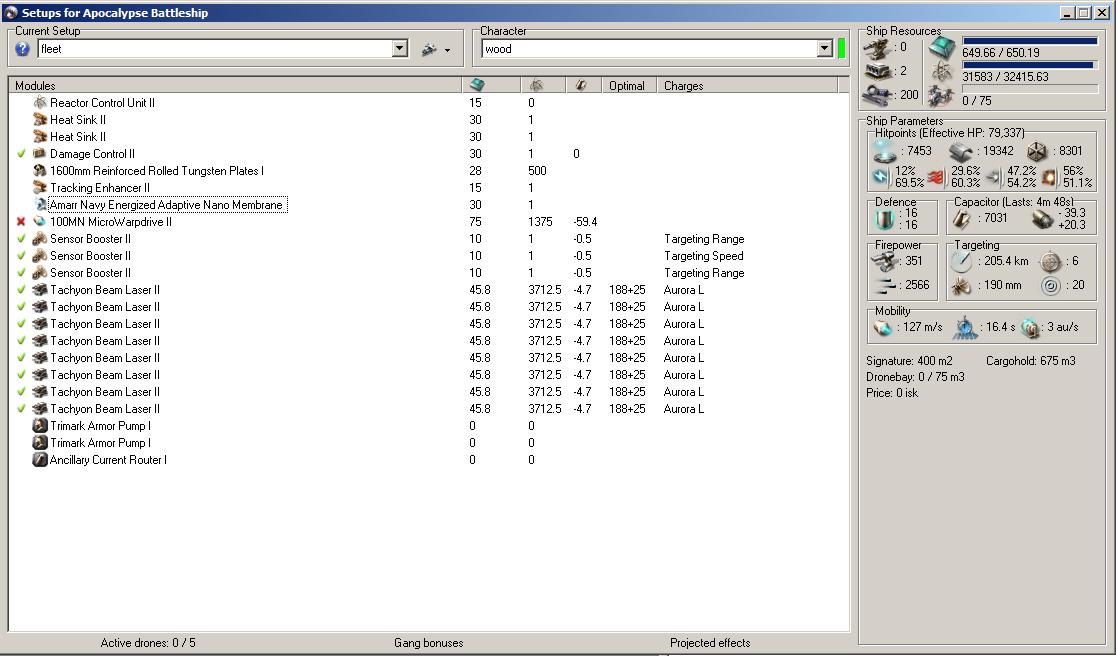Click the launcher hardpoints icon showing 2
The image size is (1116, 656).
click(x=880, y=70)
